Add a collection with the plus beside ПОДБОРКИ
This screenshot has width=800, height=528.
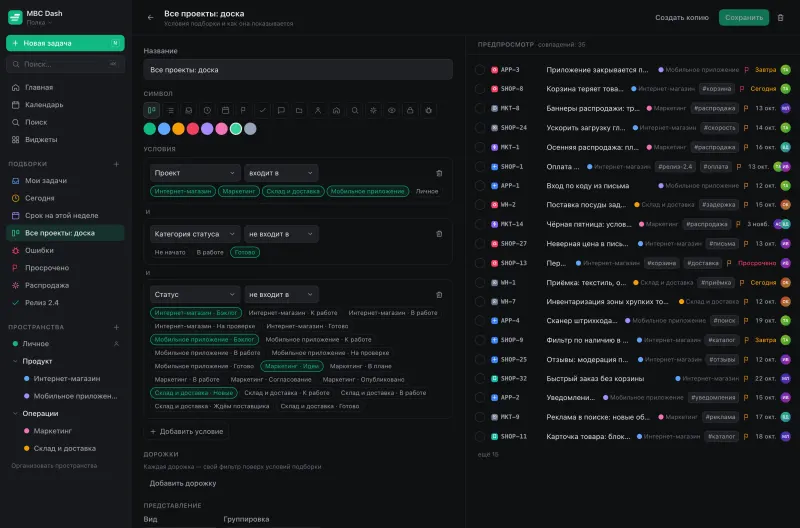pyautogui.click(x=116, y=164)
